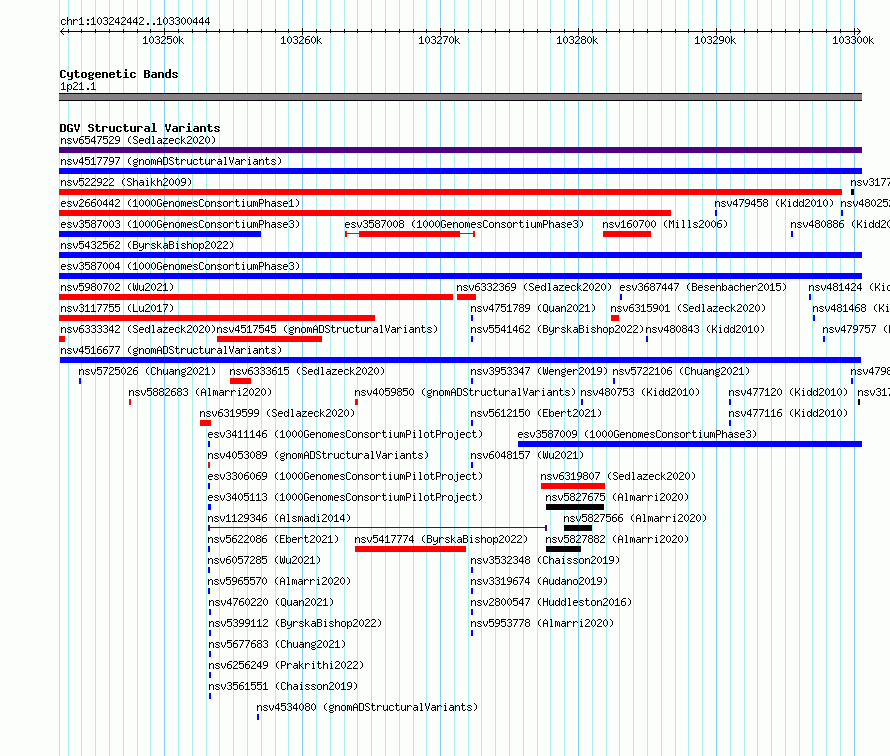Open nsv5725026 (Chuang2021) label

(x=147, y=371)
